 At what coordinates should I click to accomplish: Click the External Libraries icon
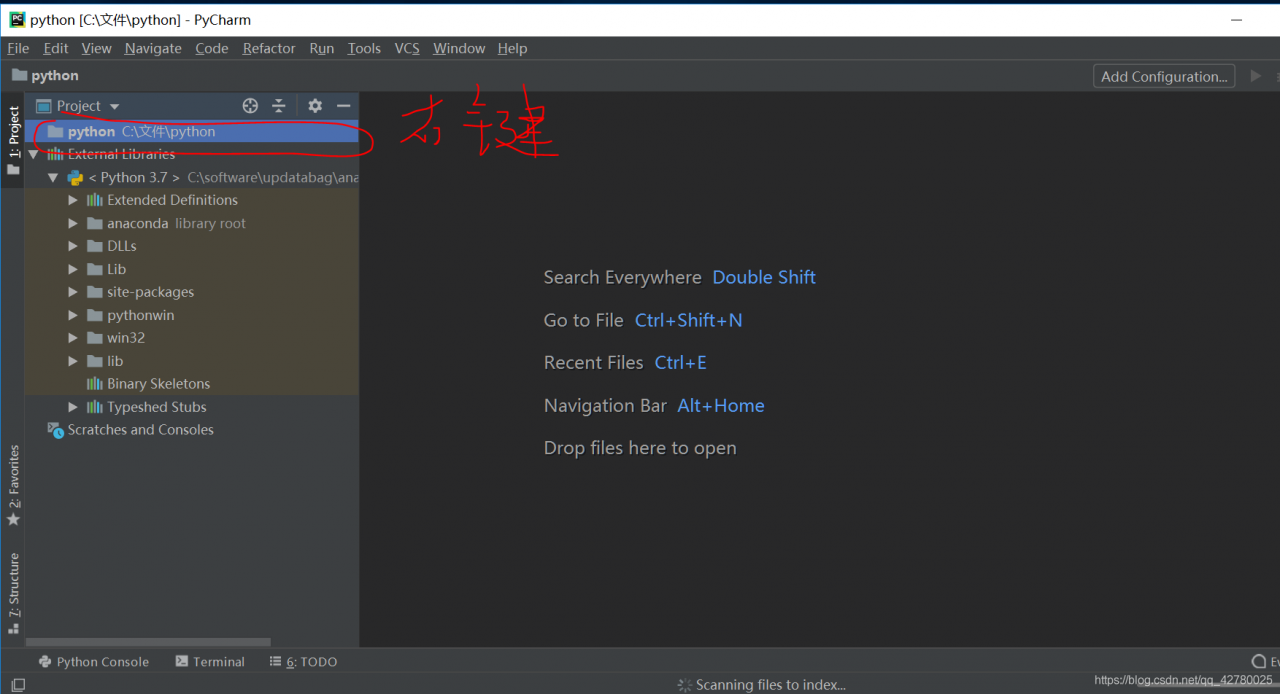point(55,154)
